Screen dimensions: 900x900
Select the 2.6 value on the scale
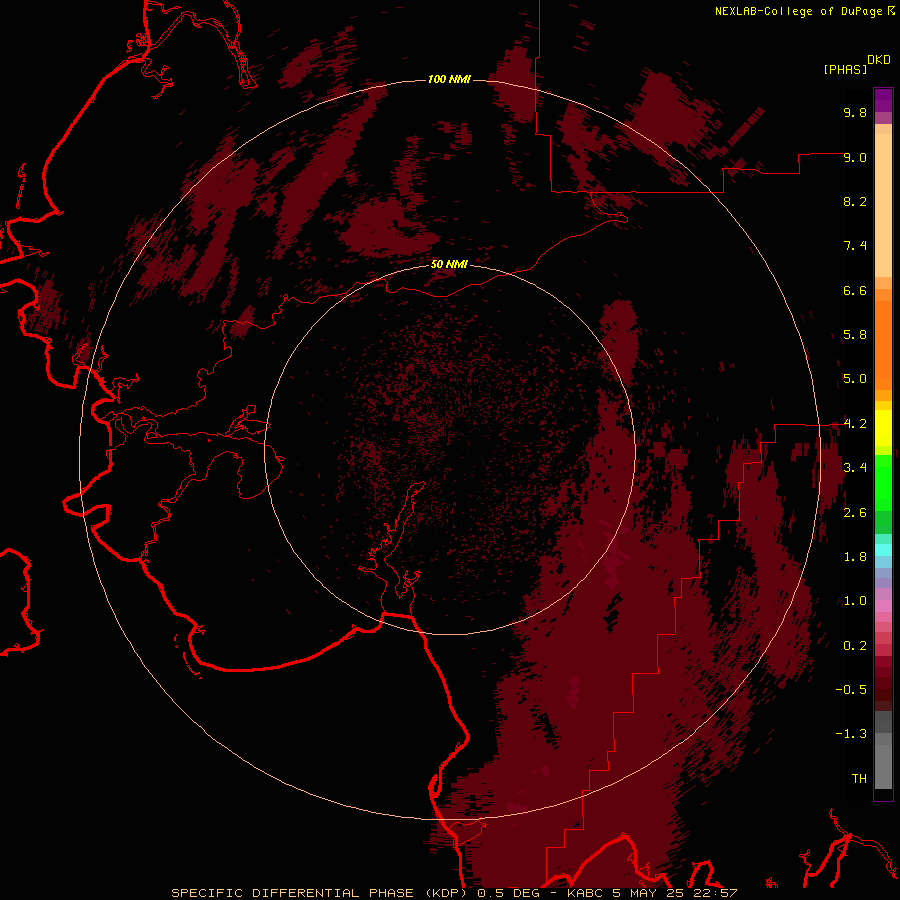[855, 513]
